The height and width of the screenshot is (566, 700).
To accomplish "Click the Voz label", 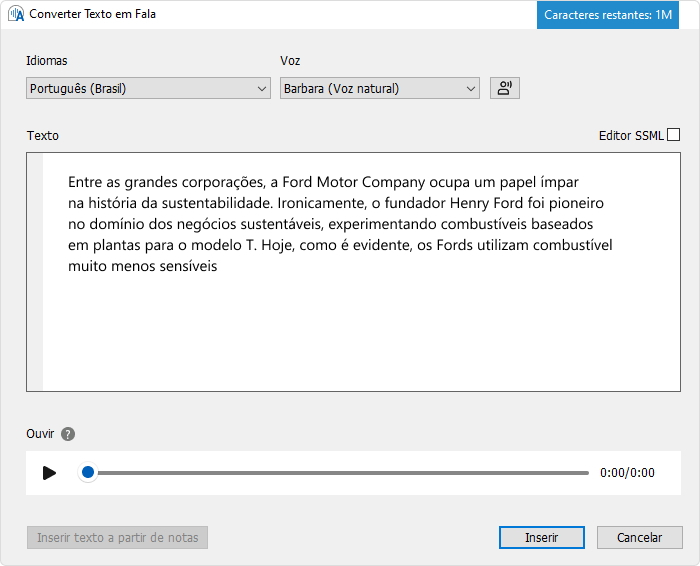I will 290,60.
